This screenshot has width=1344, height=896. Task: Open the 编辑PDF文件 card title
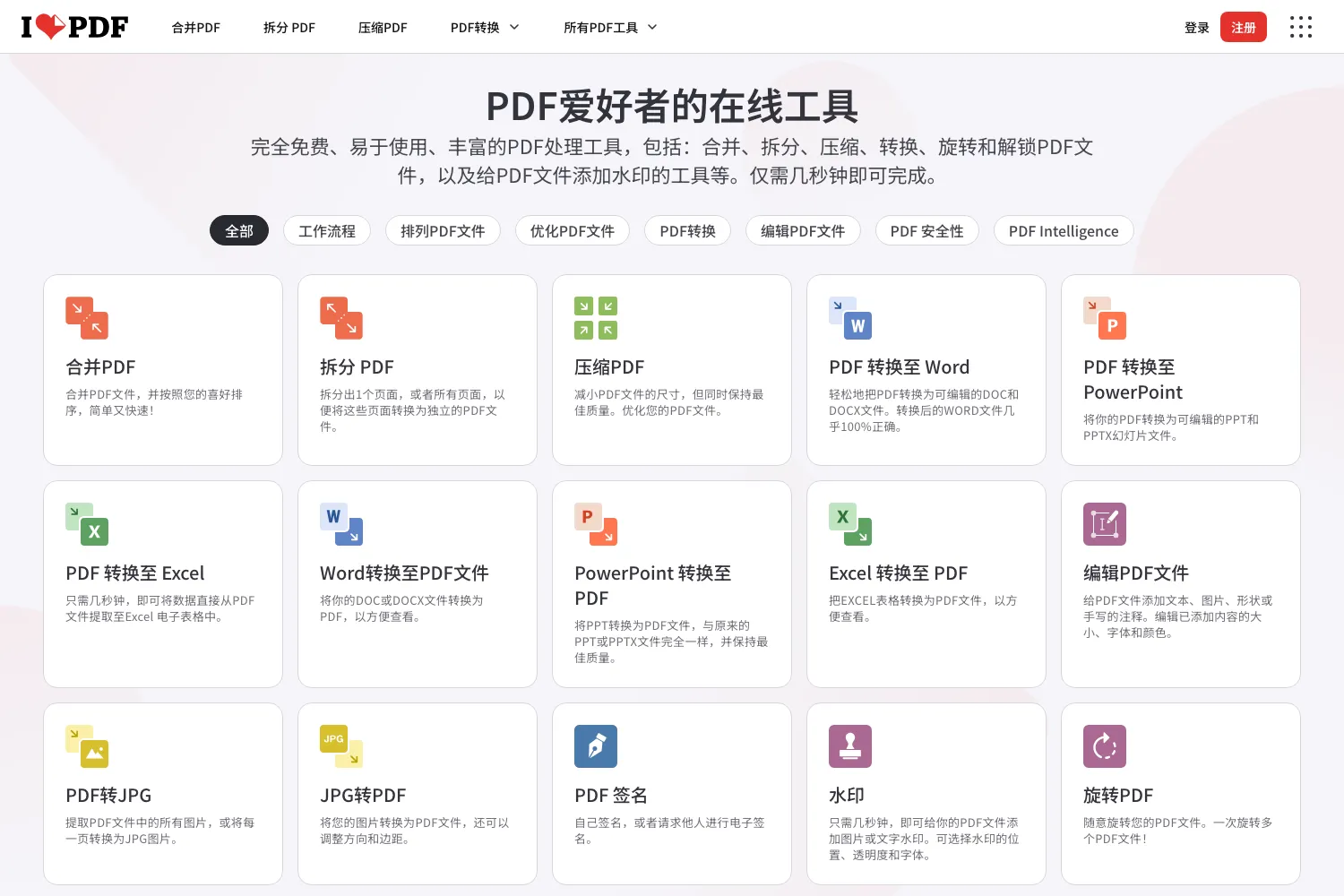(x=1136, y=573)
